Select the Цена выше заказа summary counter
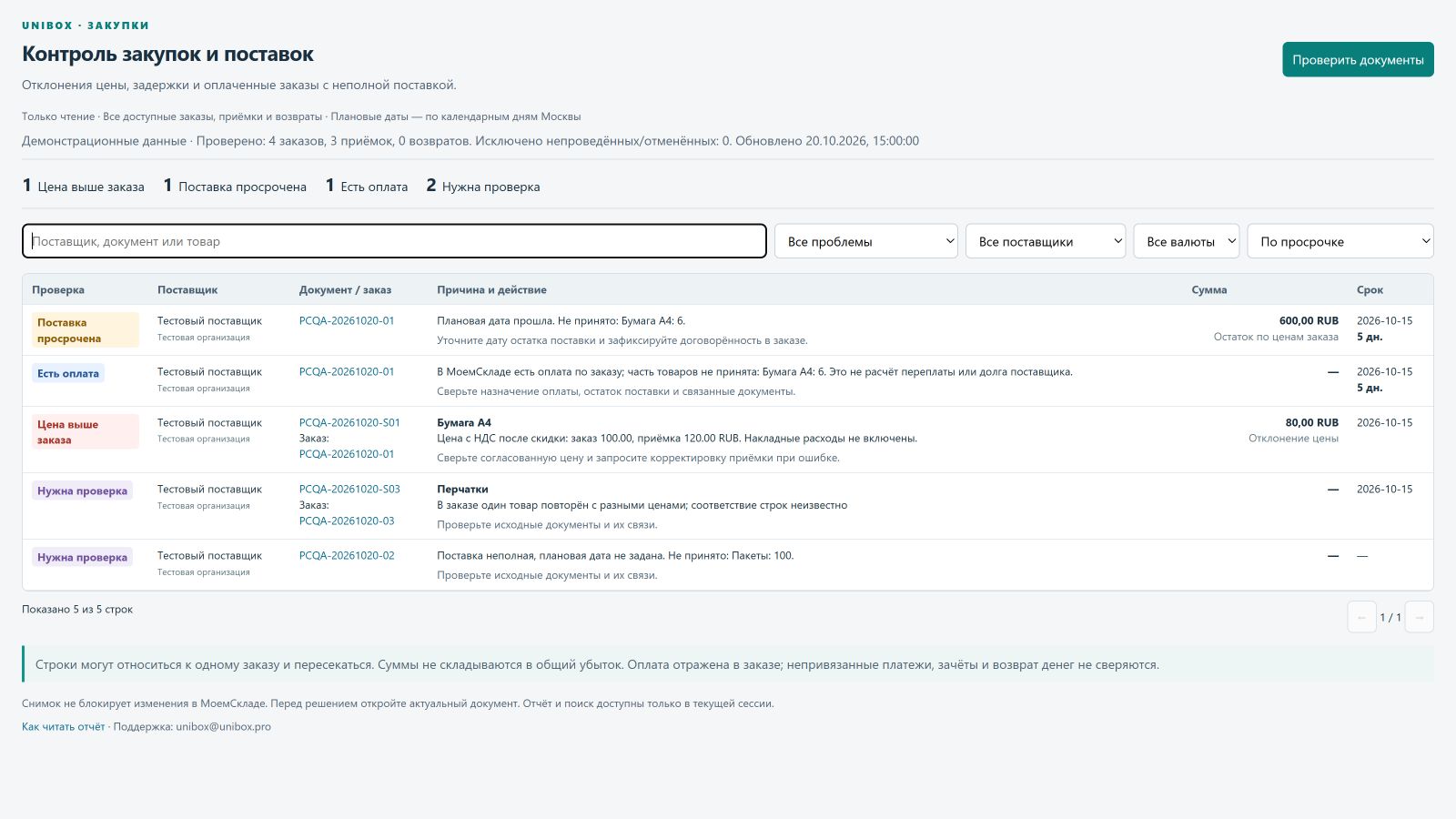The width and height of the screenshot is (1456, 819). coord(84,186)
